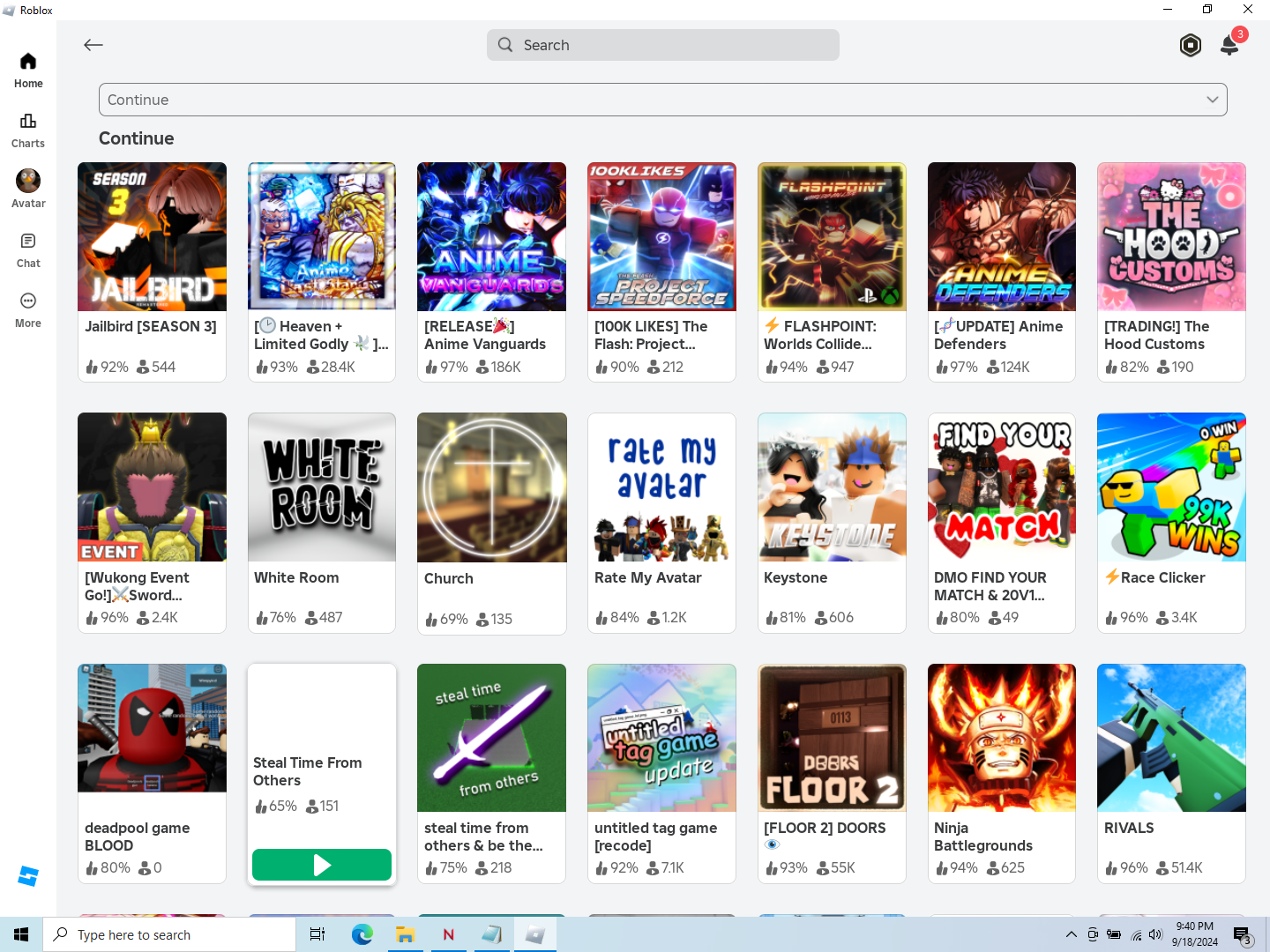Open the untitled tag game thumbnail
Image resolution: width=1270 pixels, height=952 pixels.
click(661, 738)
